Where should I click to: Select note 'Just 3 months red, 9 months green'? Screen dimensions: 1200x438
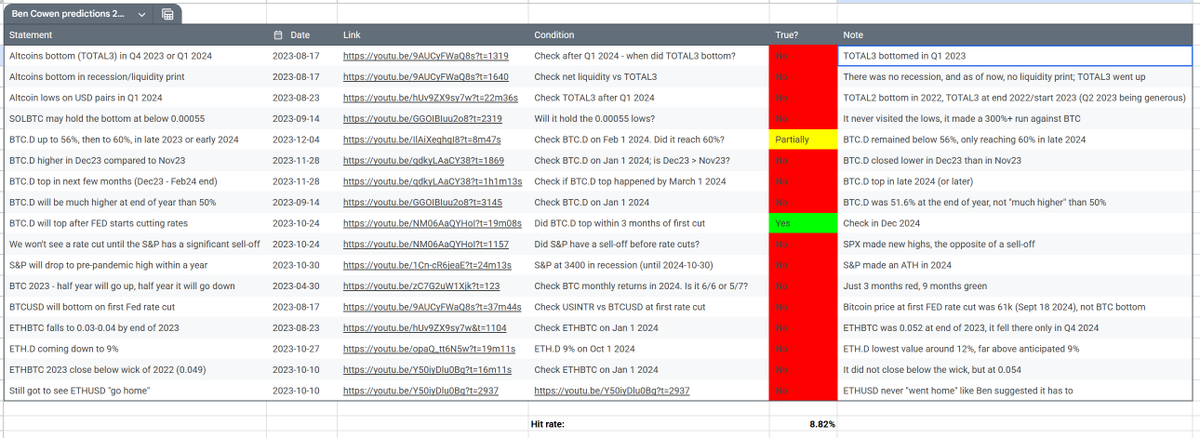(x=1017, y=286)
